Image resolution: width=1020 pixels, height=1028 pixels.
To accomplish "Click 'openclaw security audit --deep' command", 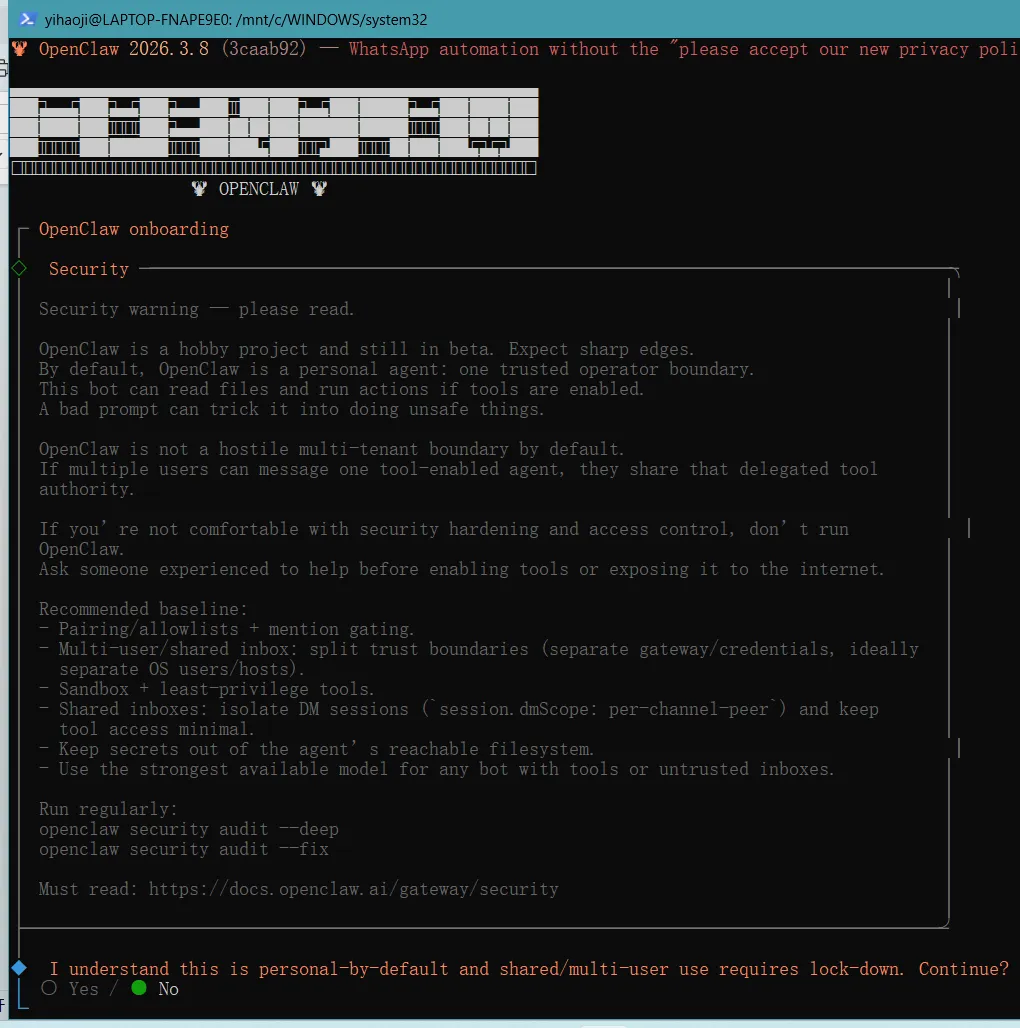I will [189, 829].
